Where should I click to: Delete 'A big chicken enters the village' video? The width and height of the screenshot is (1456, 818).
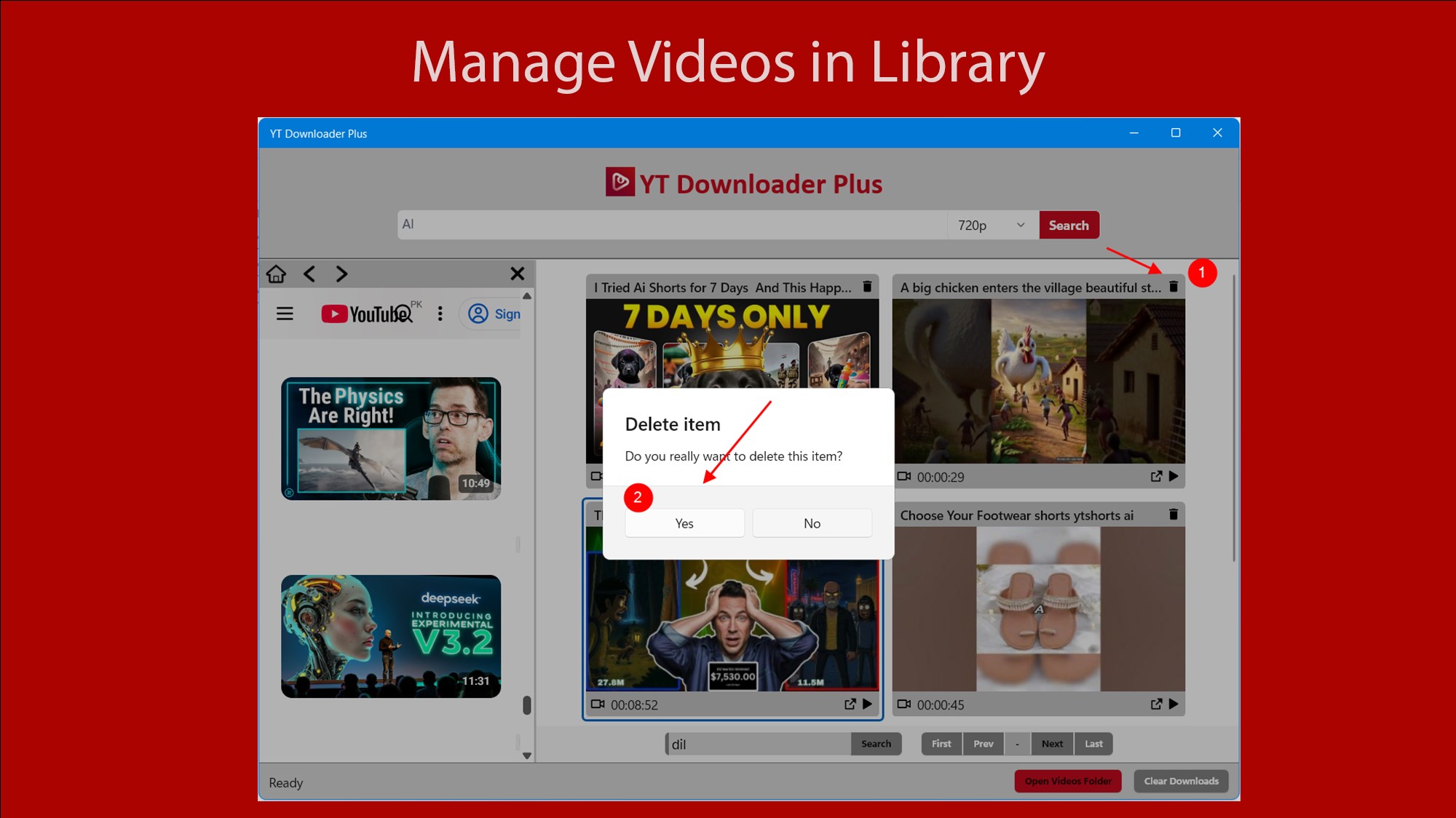1174,287
